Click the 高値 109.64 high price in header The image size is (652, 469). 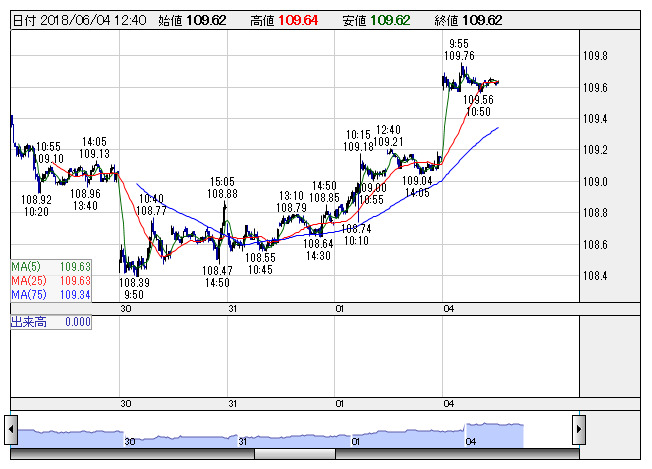click(284, 20)
